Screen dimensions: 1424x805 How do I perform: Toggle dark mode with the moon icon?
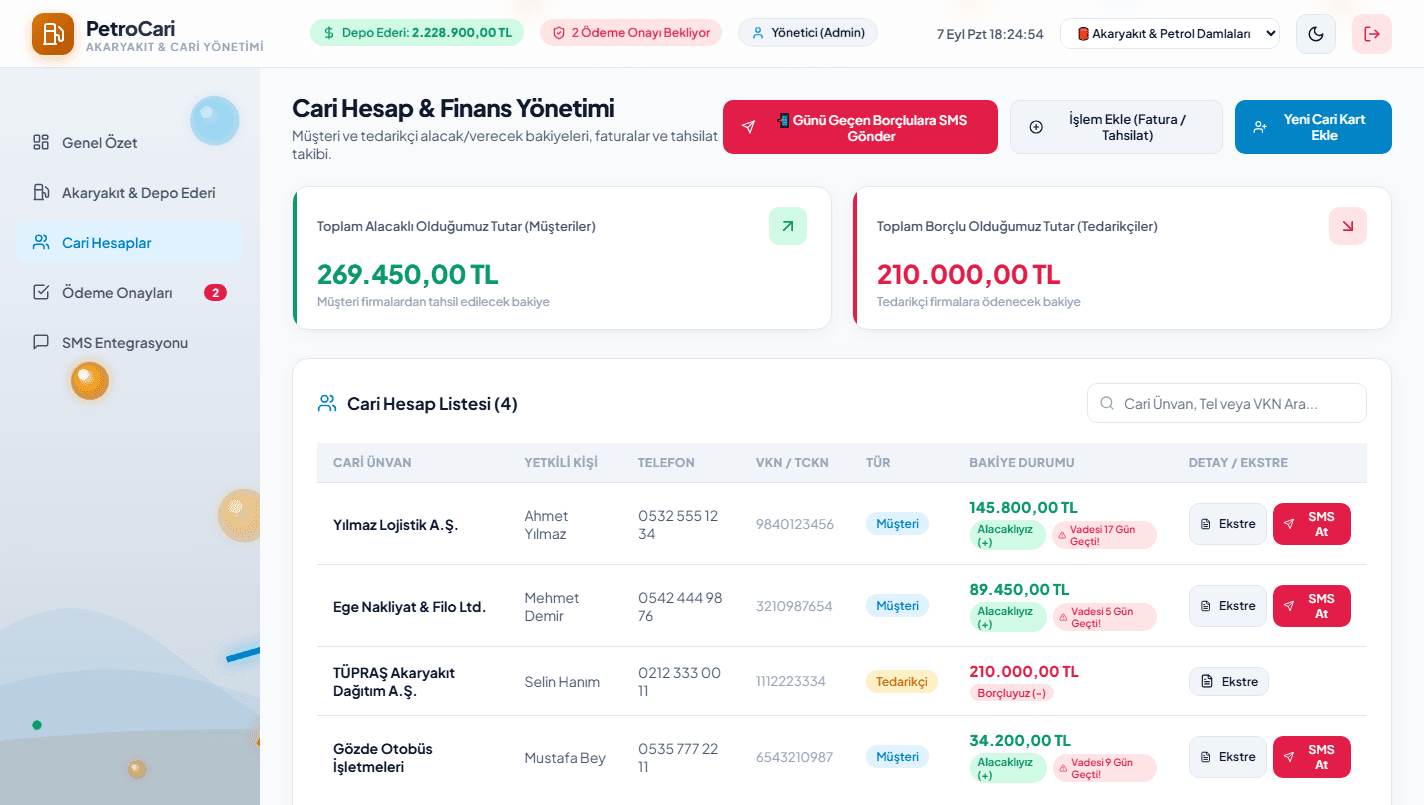coord(1316,34)
